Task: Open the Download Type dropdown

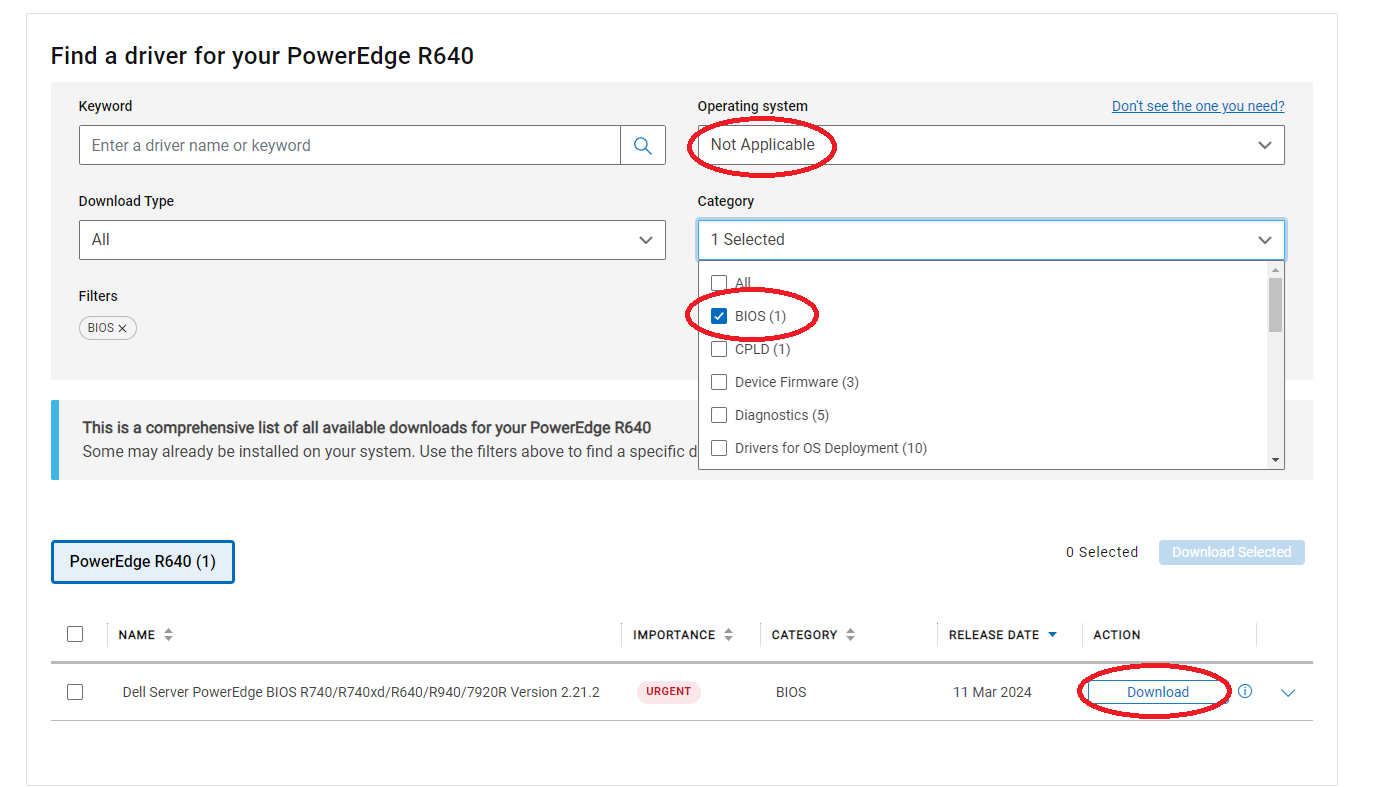Action: click(372, 240)
